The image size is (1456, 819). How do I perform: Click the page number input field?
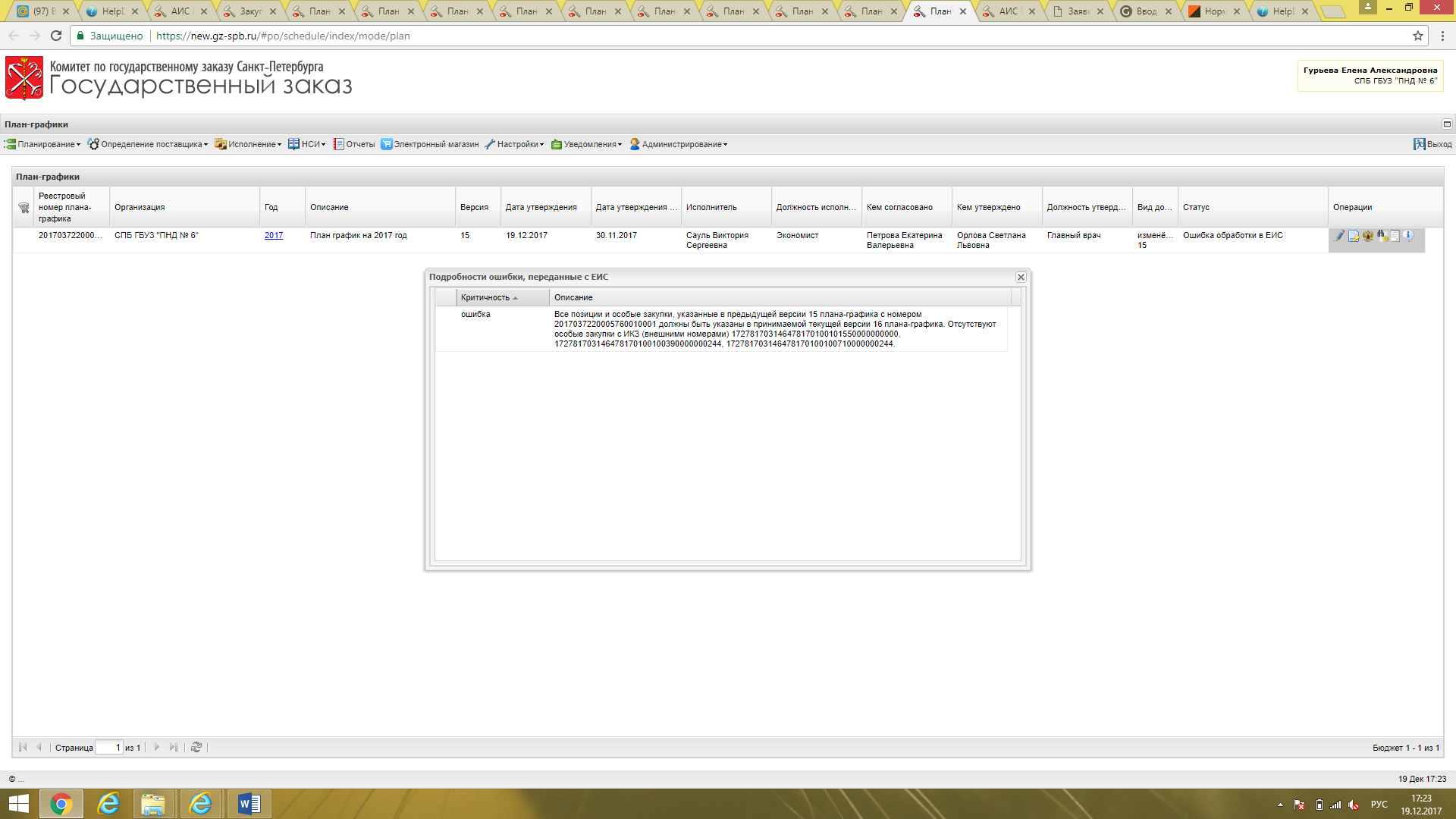coord(108,748)
